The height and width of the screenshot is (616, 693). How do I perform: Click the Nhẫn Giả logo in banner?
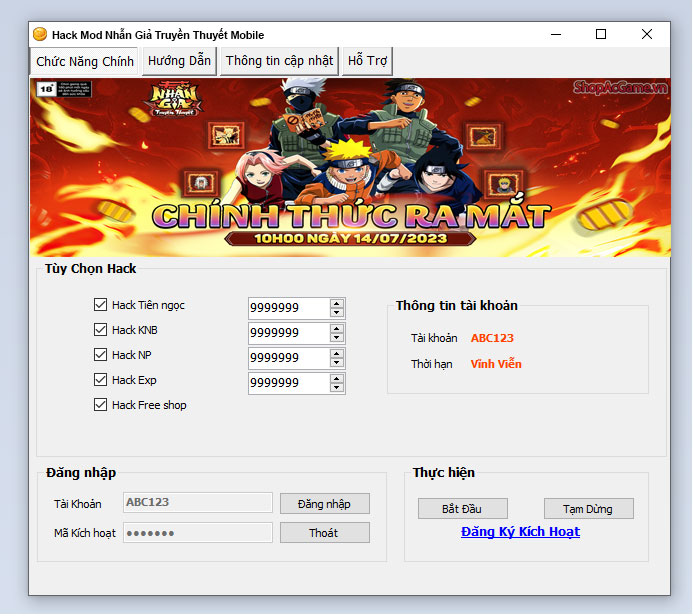[x=174, y=101]
